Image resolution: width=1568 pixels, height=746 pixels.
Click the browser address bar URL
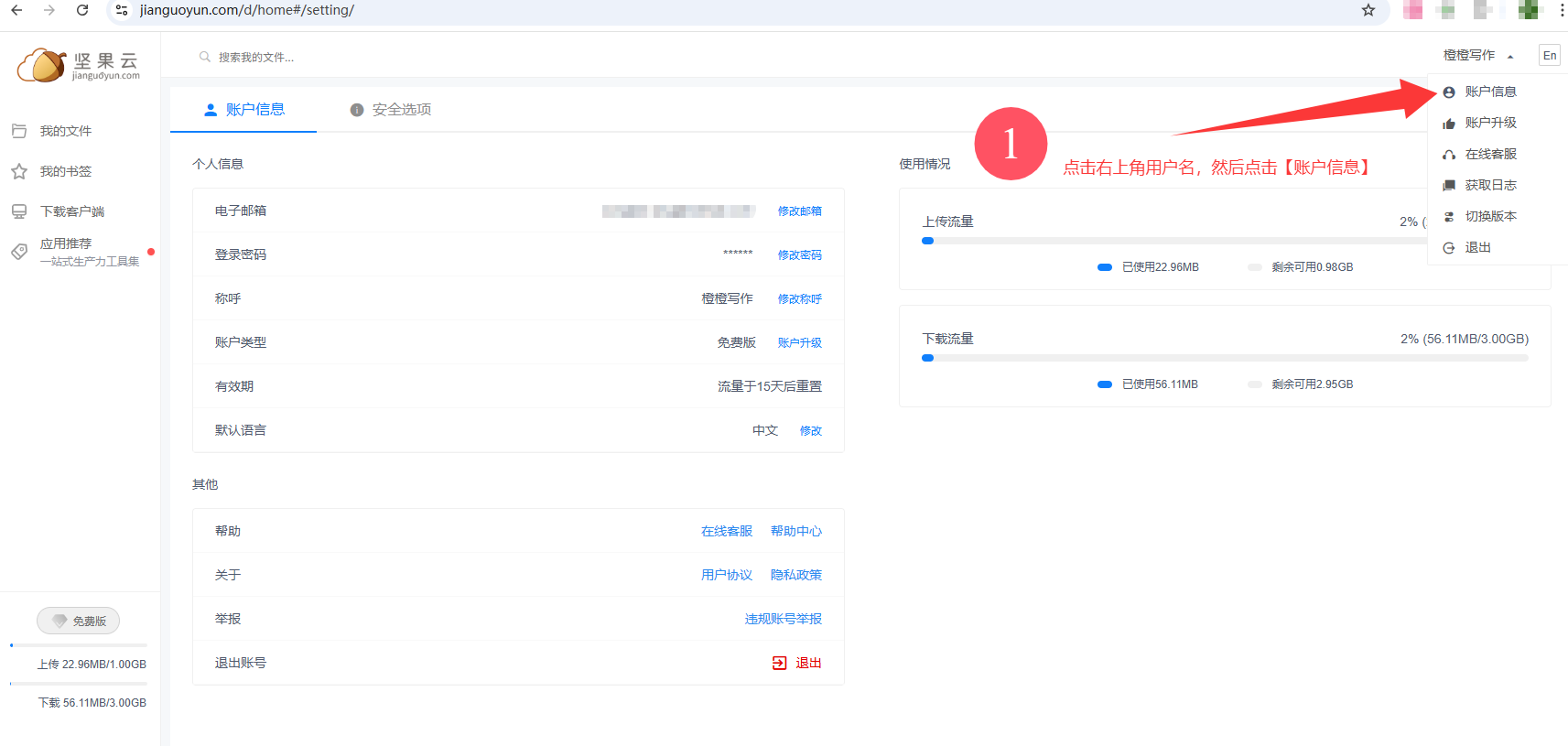tap(247, 10)
